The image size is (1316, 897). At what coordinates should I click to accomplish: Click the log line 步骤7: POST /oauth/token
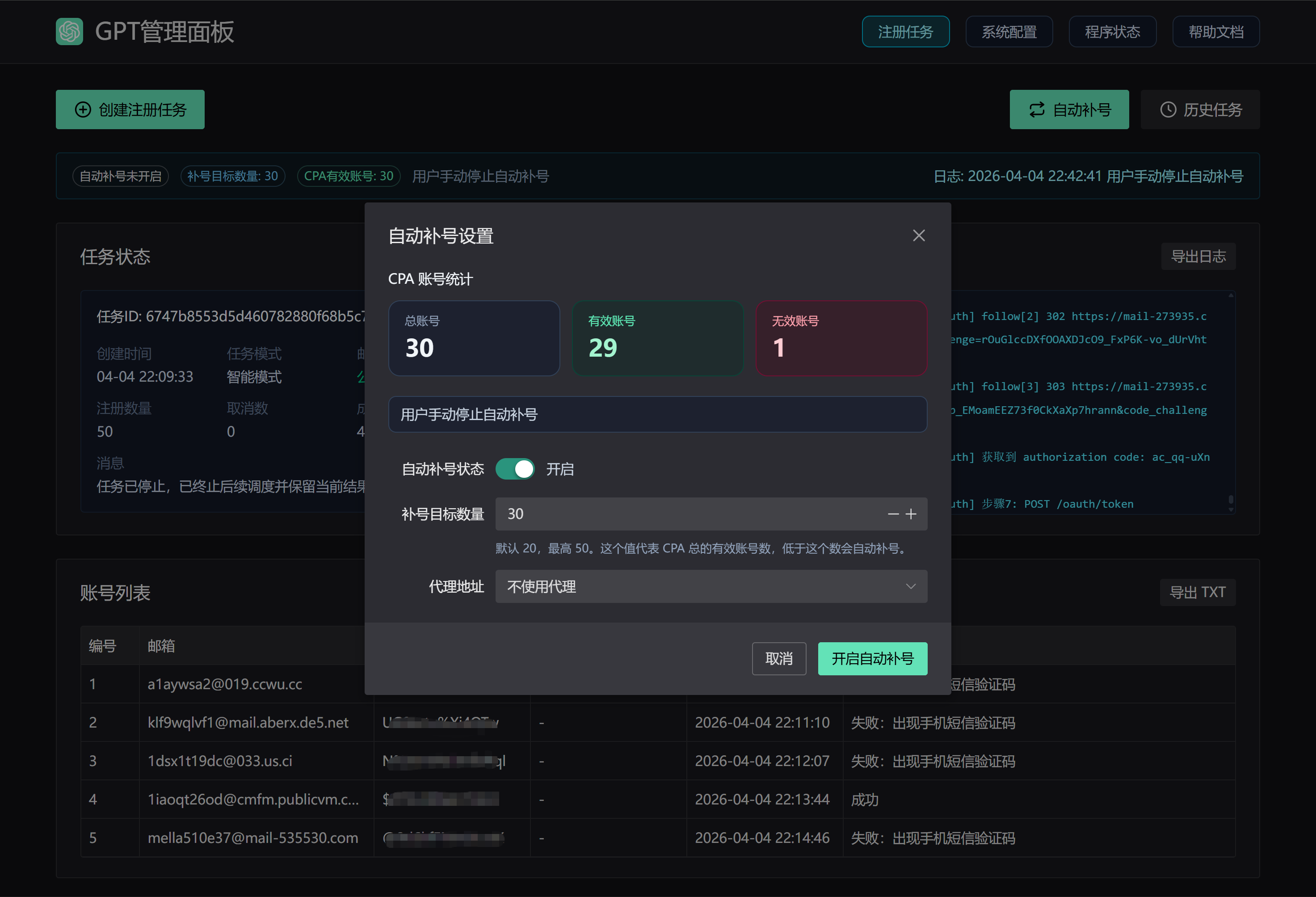1042,504
